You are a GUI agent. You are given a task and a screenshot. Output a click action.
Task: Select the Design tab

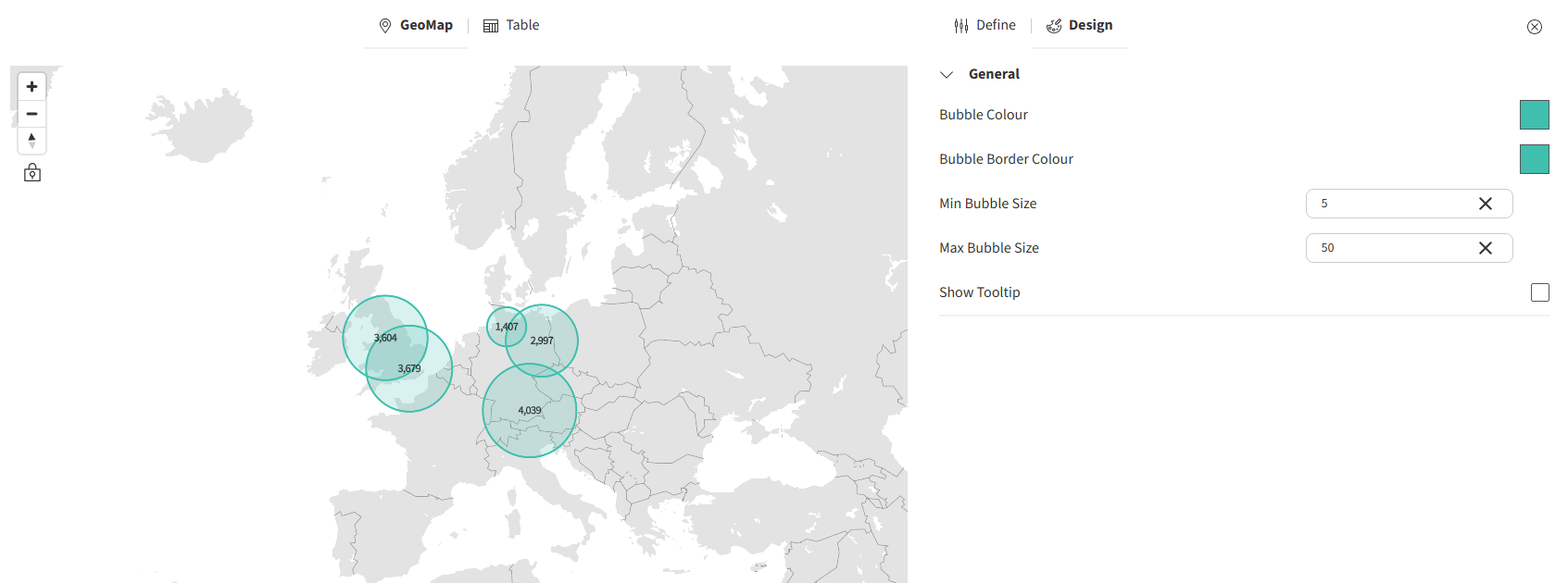[1080, 26]
